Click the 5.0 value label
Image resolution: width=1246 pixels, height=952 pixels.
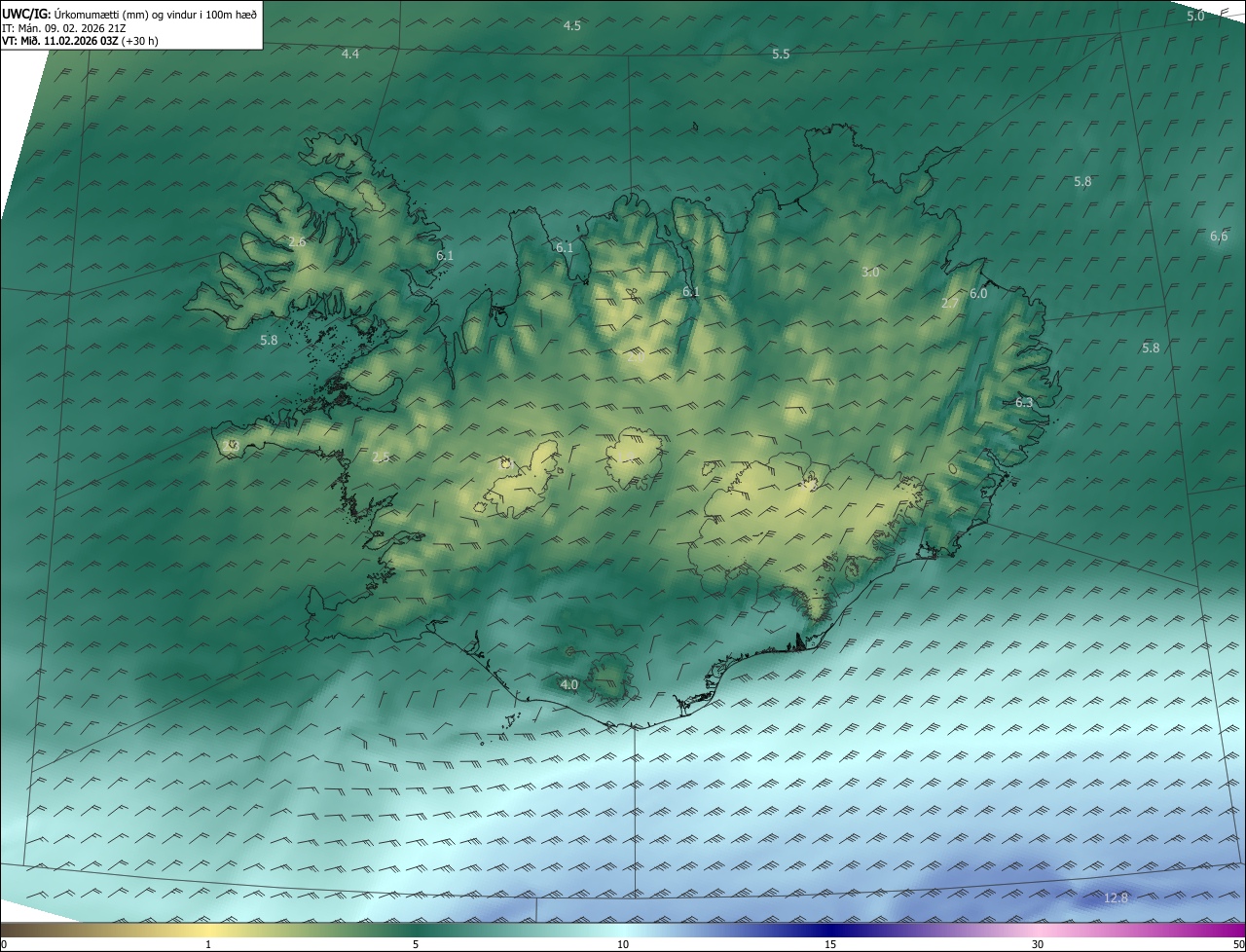[1195, 16]
